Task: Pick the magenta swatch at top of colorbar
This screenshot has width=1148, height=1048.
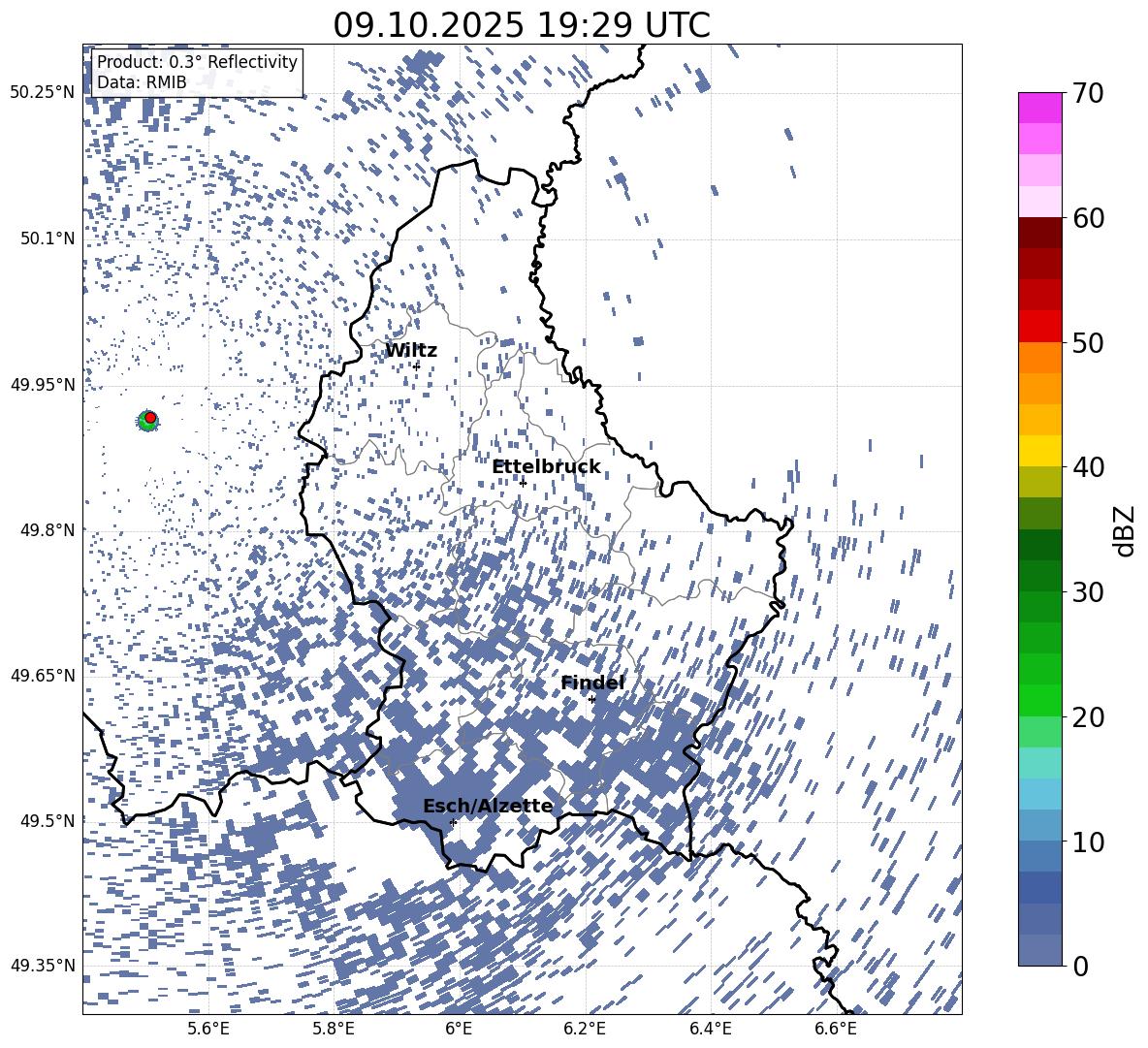Action: [x=1039, y=109]
